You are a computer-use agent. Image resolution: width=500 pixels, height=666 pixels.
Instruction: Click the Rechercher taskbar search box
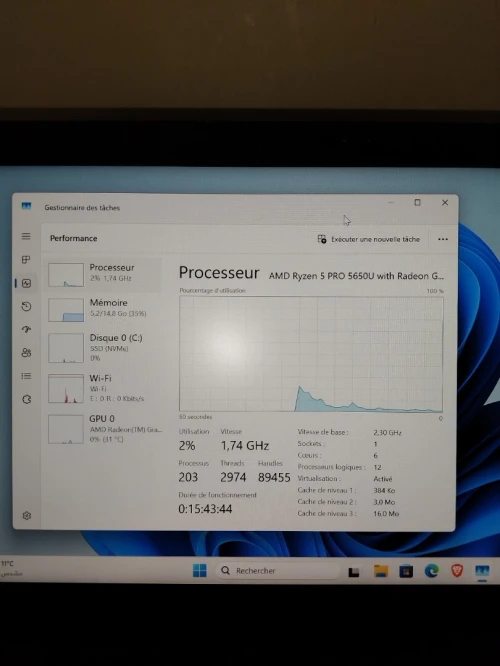(x=278, y=570)
